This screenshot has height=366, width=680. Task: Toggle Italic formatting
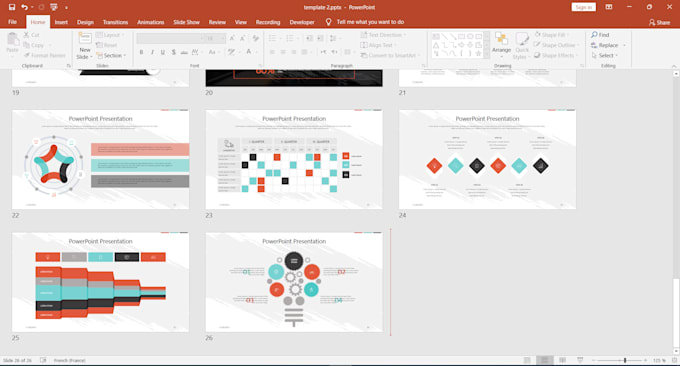(x=152, y=52)
